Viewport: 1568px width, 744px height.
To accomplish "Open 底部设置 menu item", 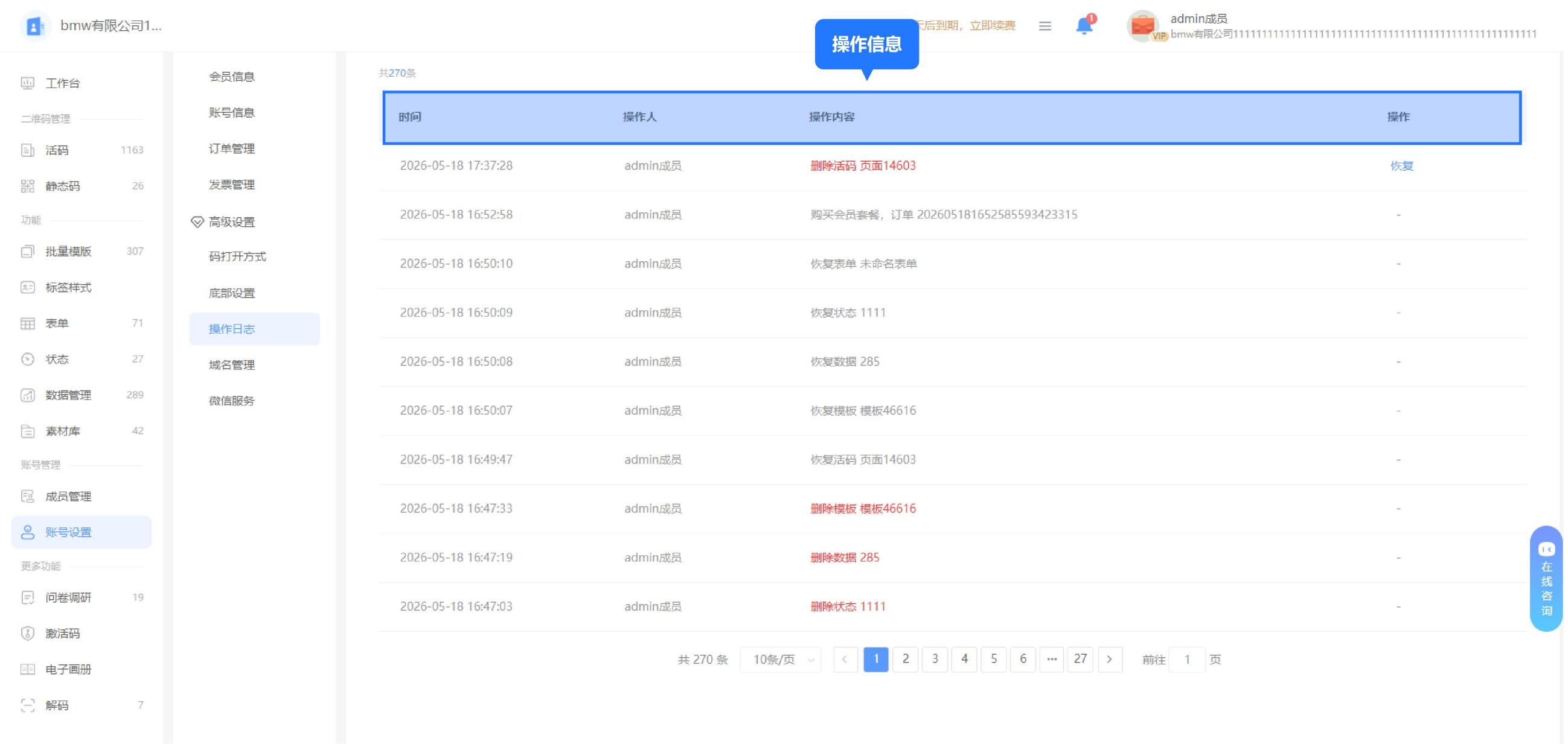I will [x=231, y=293].
